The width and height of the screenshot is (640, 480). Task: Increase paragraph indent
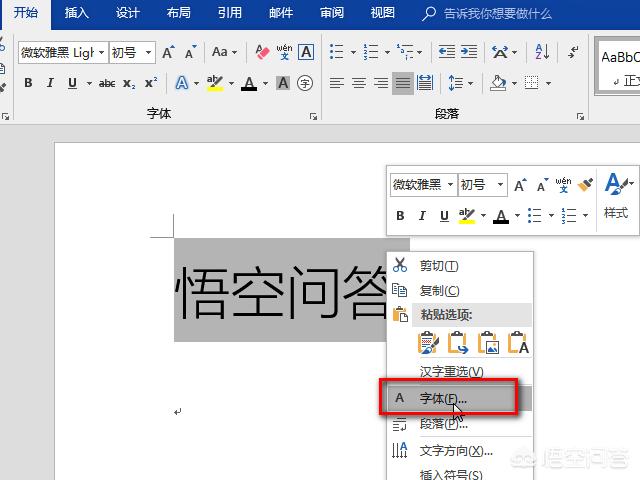pos(469,52)
